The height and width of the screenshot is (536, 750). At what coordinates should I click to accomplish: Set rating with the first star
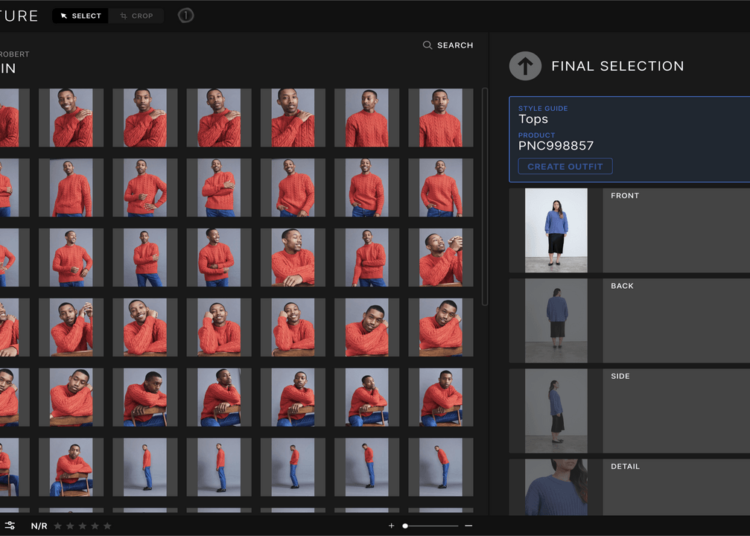[x=58, y=526]
